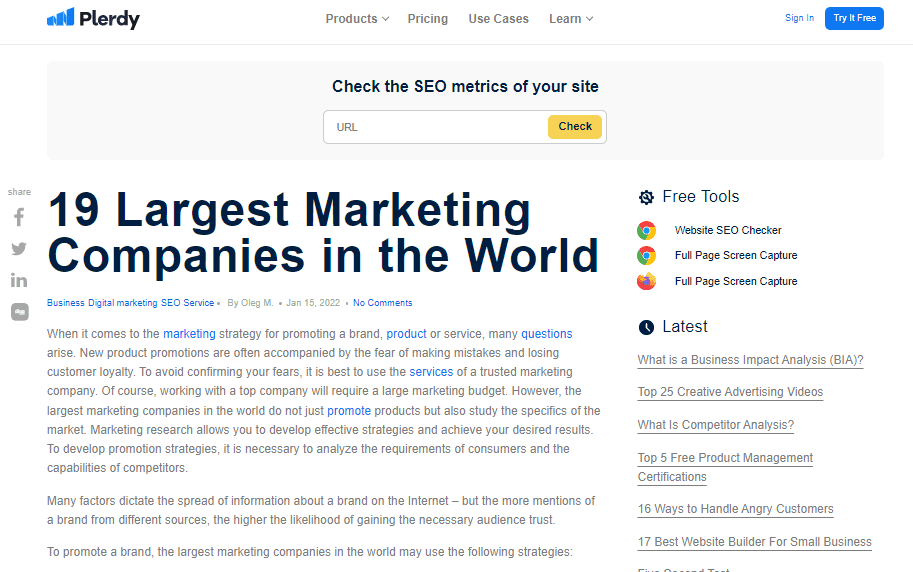Click 'Check the SEO metrics of your site' heading
The width and height of the screenshot is (913, 572).
pyautogui.click(x=465, y=87)
